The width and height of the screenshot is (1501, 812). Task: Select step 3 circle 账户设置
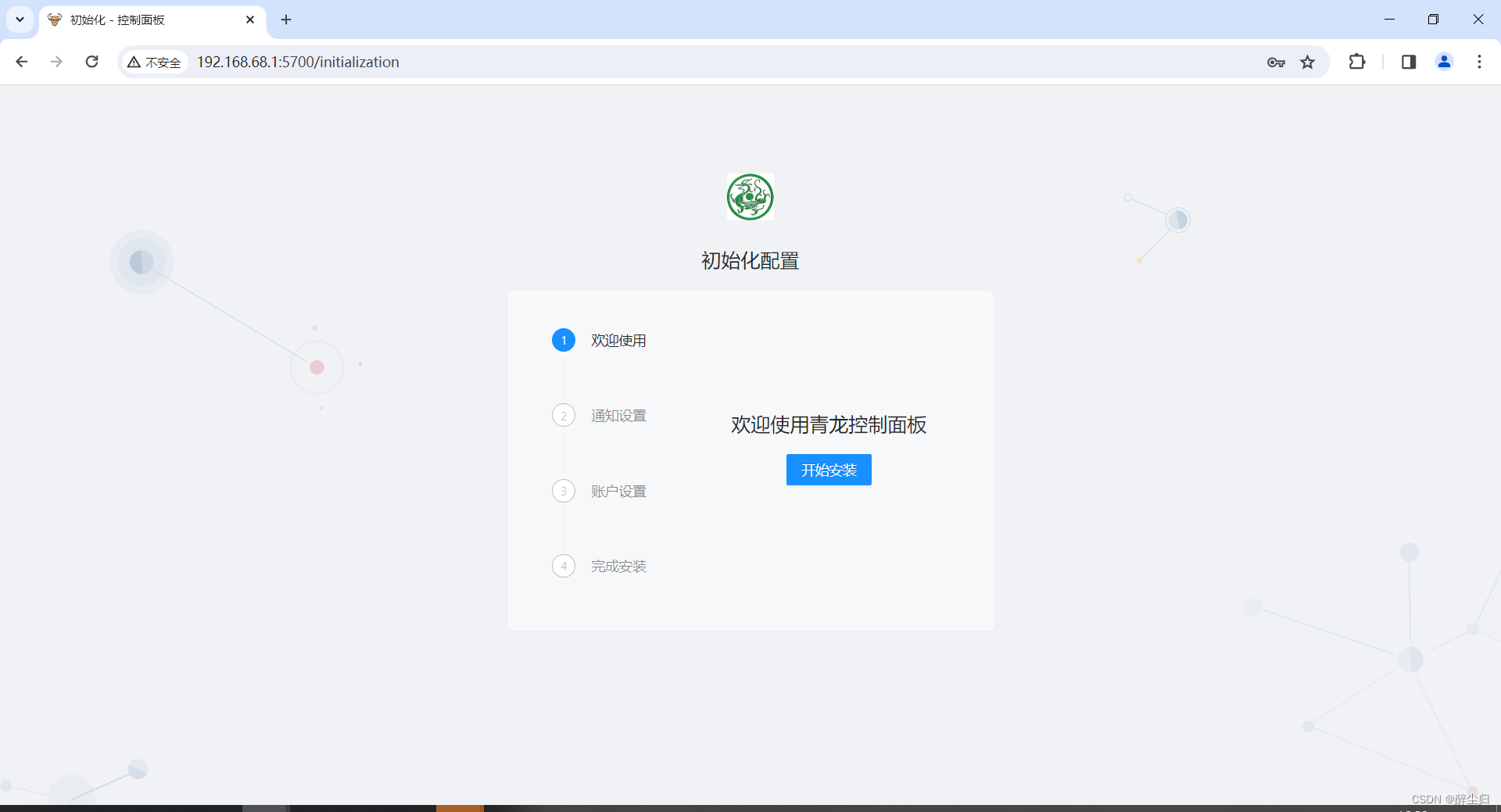(x=564, y=491)
